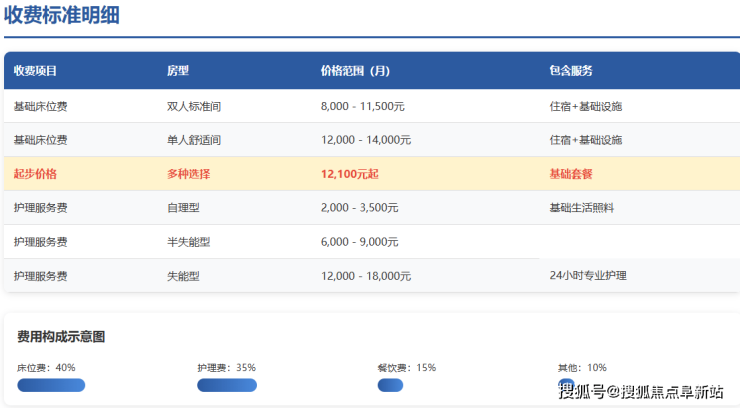The width and height of the screenshot is (740, 408).
Task: Click the red 12,100元起 price
Action: 350,174
